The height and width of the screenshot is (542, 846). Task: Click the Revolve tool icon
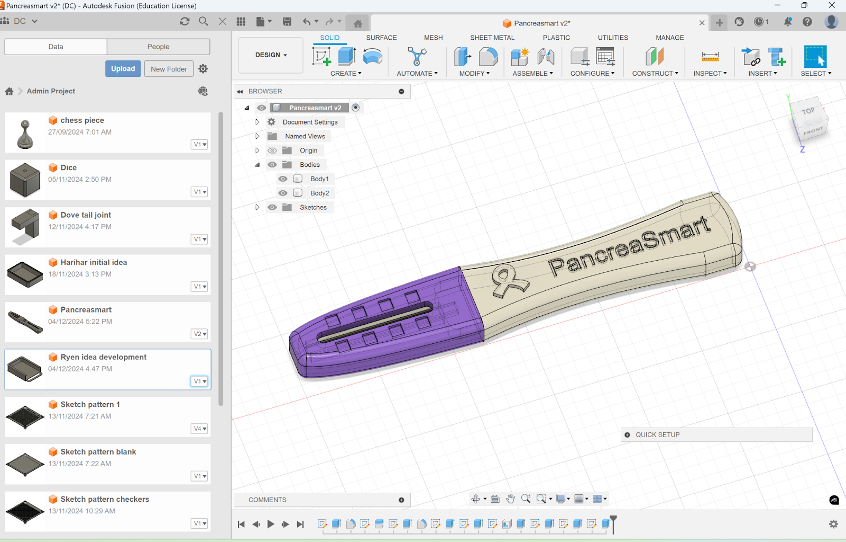click(372, 57)
